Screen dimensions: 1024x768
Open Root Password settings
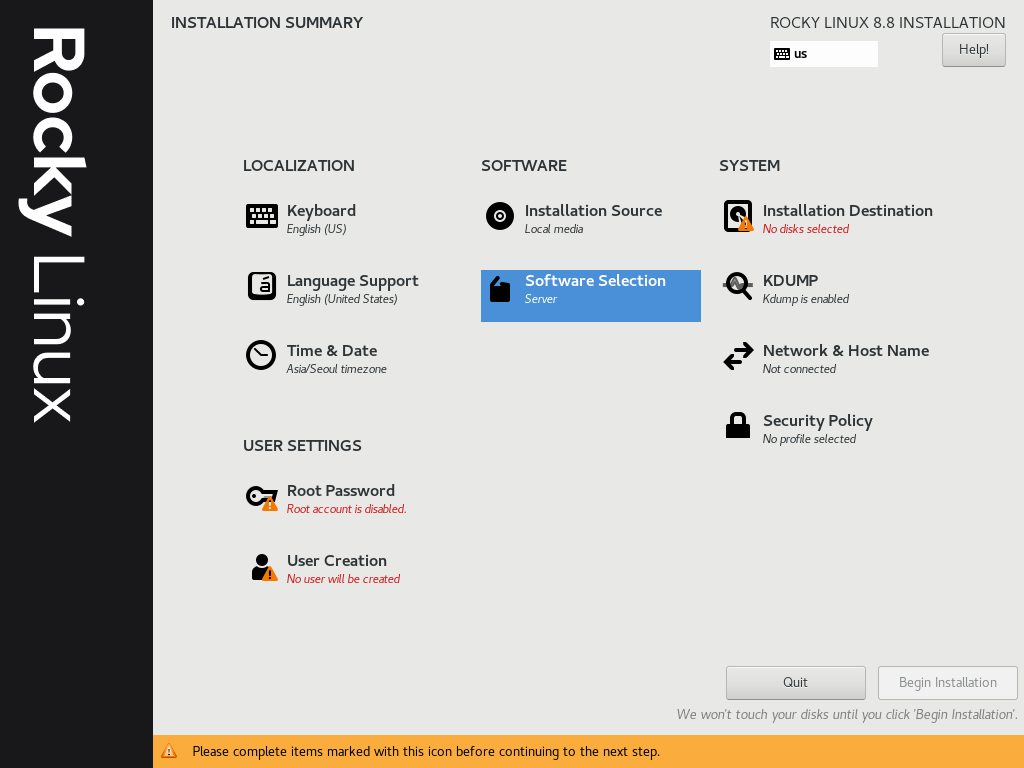340,490
